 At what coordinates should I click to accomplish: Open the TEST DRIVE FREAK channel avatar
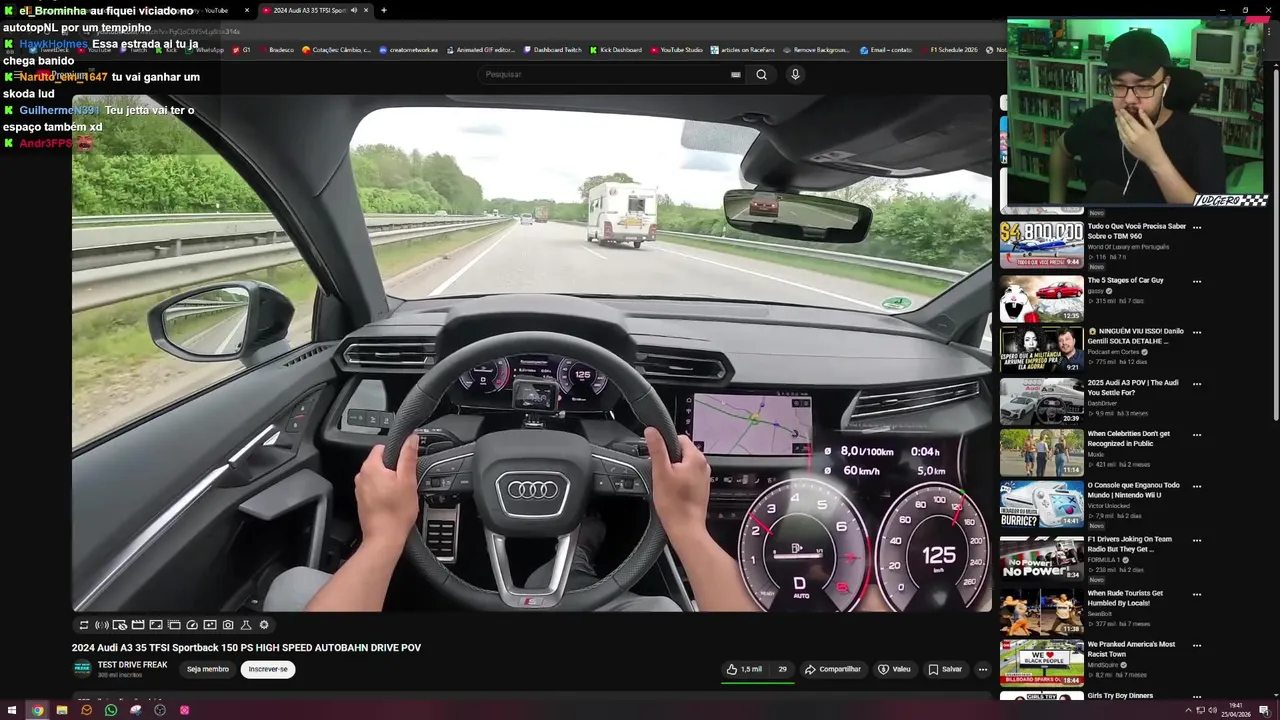click(x=82, y=669)
